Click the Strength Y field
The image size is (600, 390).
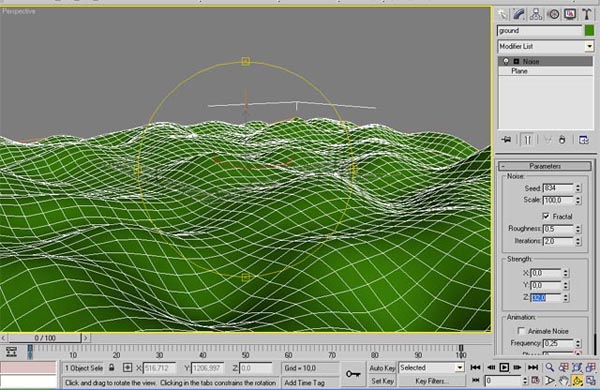(x=545, y=285)
